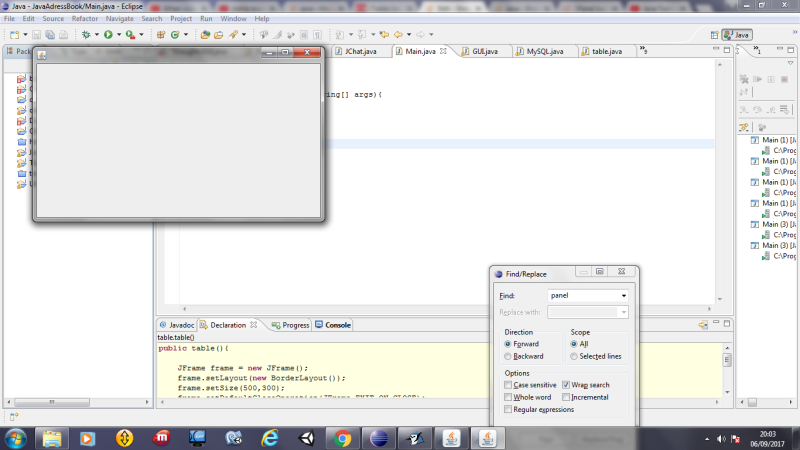800x450 pixels.
Task: Click the editor vertical scrollbar down arrow
Action: 720,299
